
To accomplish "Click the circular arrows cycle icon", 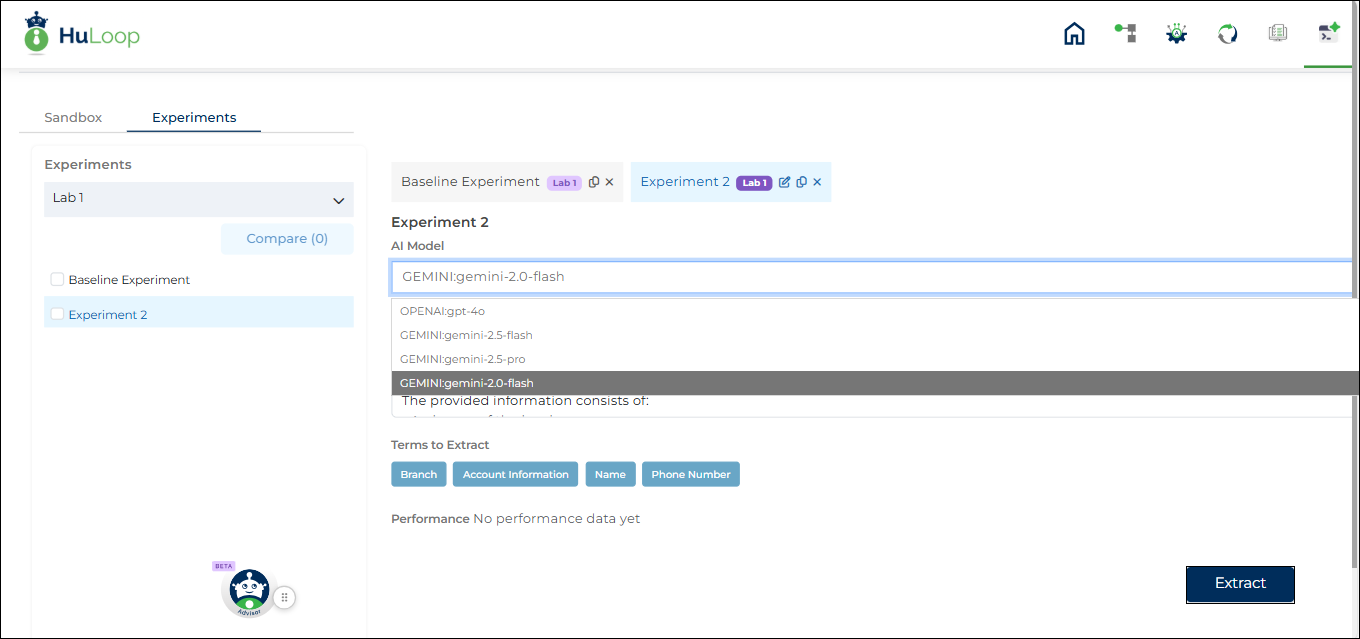I will pyautogui.click(x=1227, y=34).
